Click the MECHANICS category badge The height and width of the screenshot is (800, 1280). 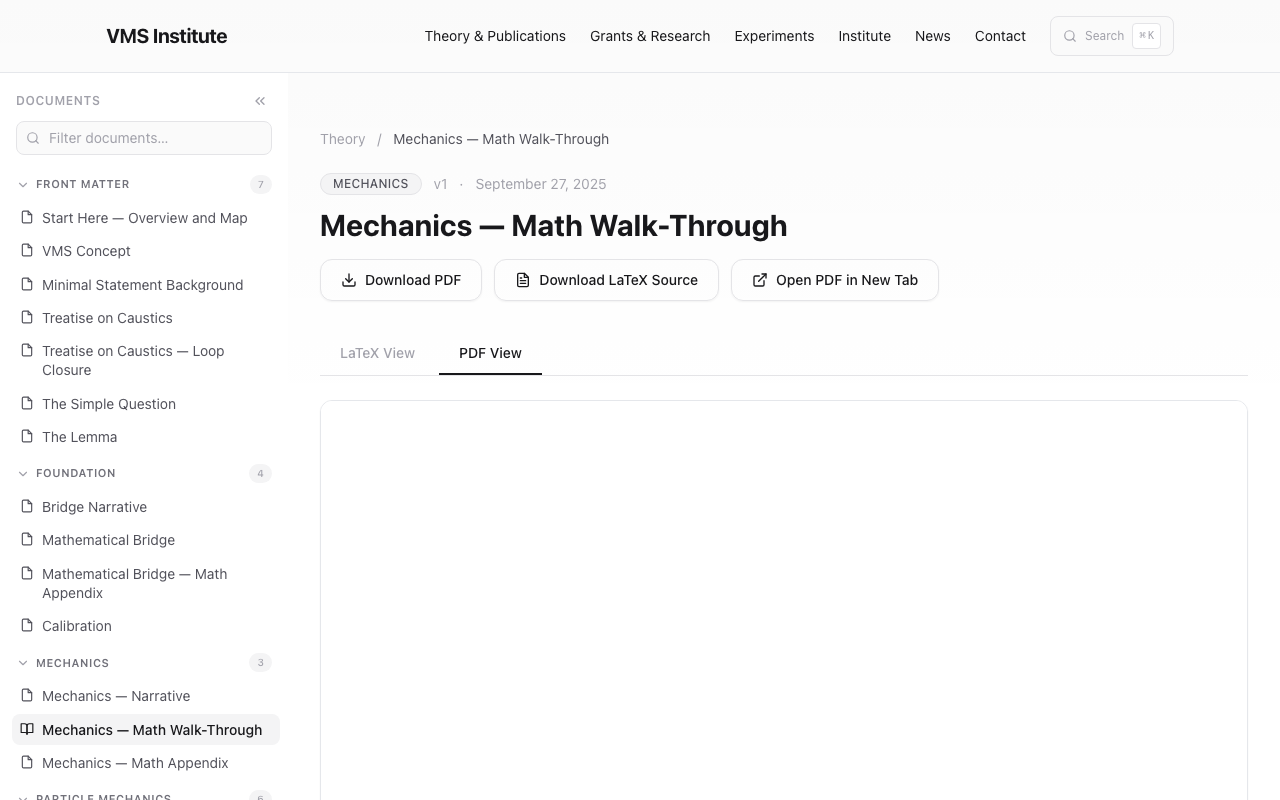(x=371, y=184)
